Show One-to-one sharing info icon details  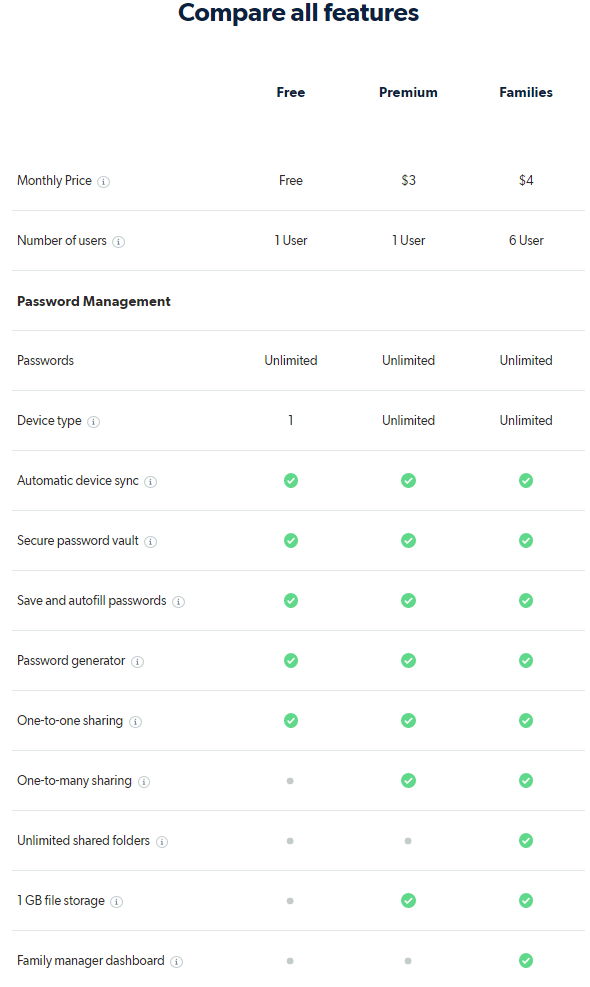click(135, 721)
